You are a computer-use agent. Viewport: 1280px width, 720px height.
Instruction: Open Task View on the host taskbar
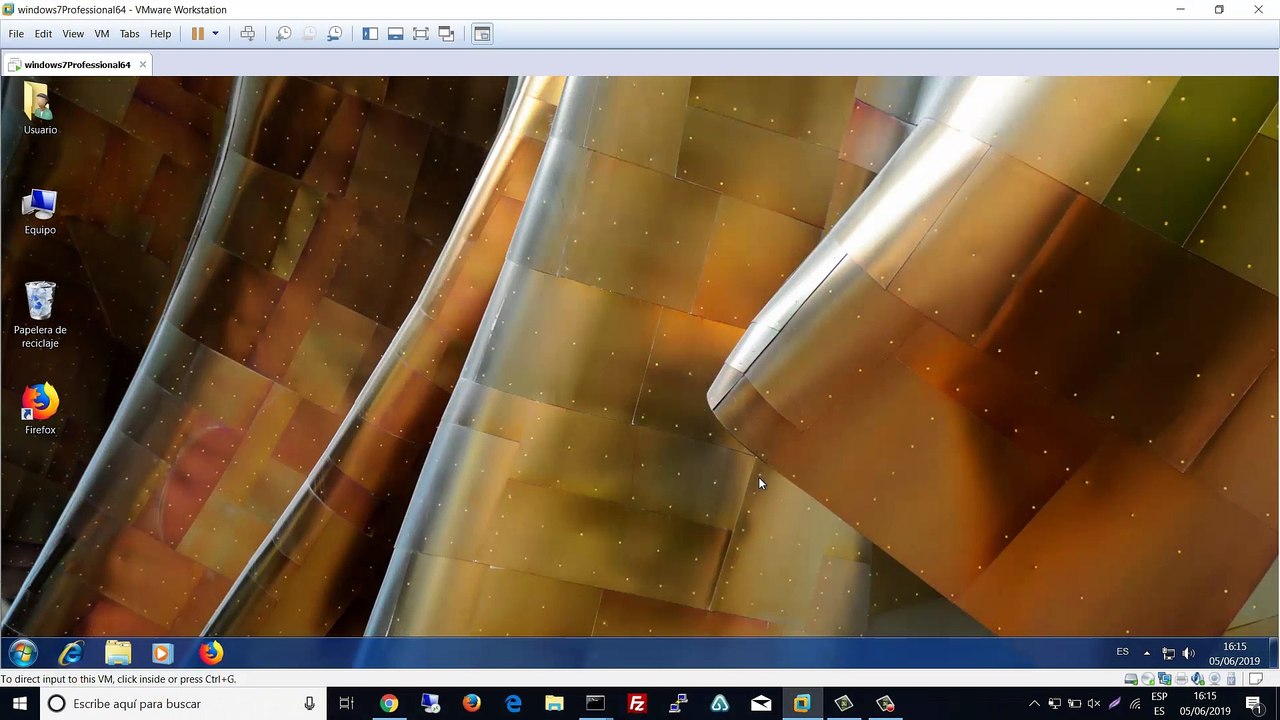pyautogui.click(x=346, y=704)
